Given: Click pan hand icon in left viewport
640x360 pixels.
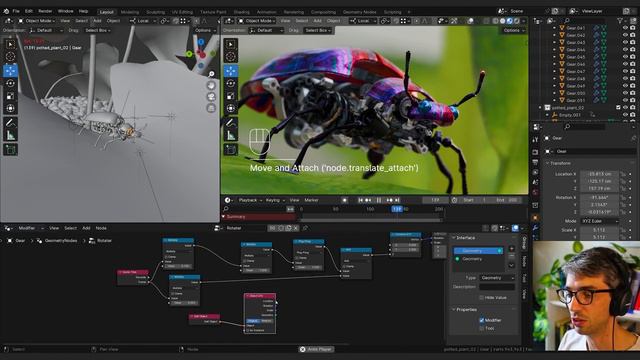Looking at the screenshot, I should 211,85.
